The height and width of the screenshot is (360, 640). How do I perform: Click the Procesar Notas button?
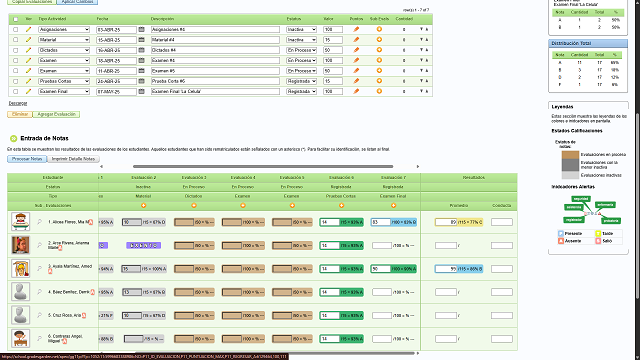click(27, 159)
